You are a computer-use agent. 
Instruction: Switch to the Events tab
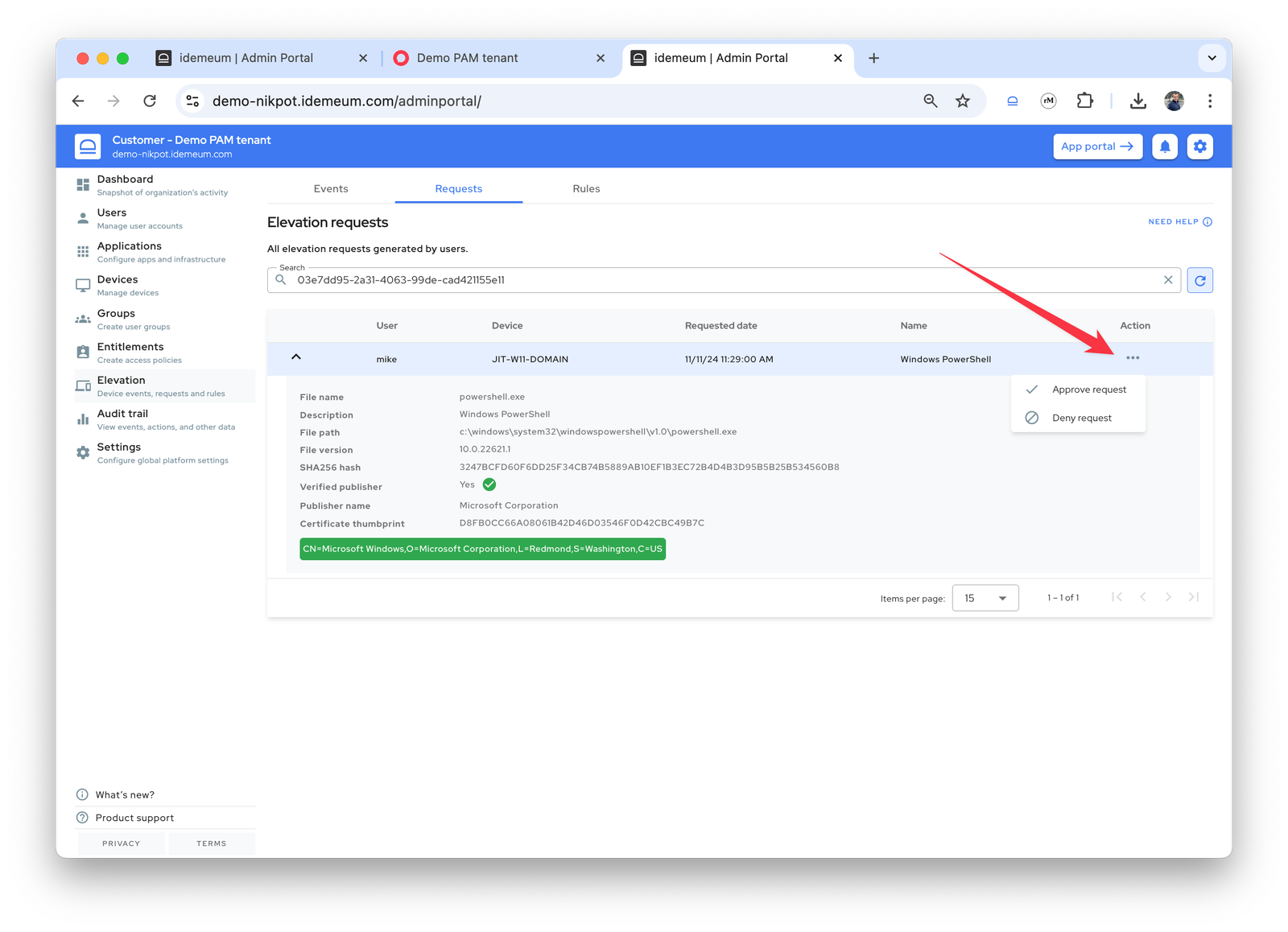coord(331,188)
